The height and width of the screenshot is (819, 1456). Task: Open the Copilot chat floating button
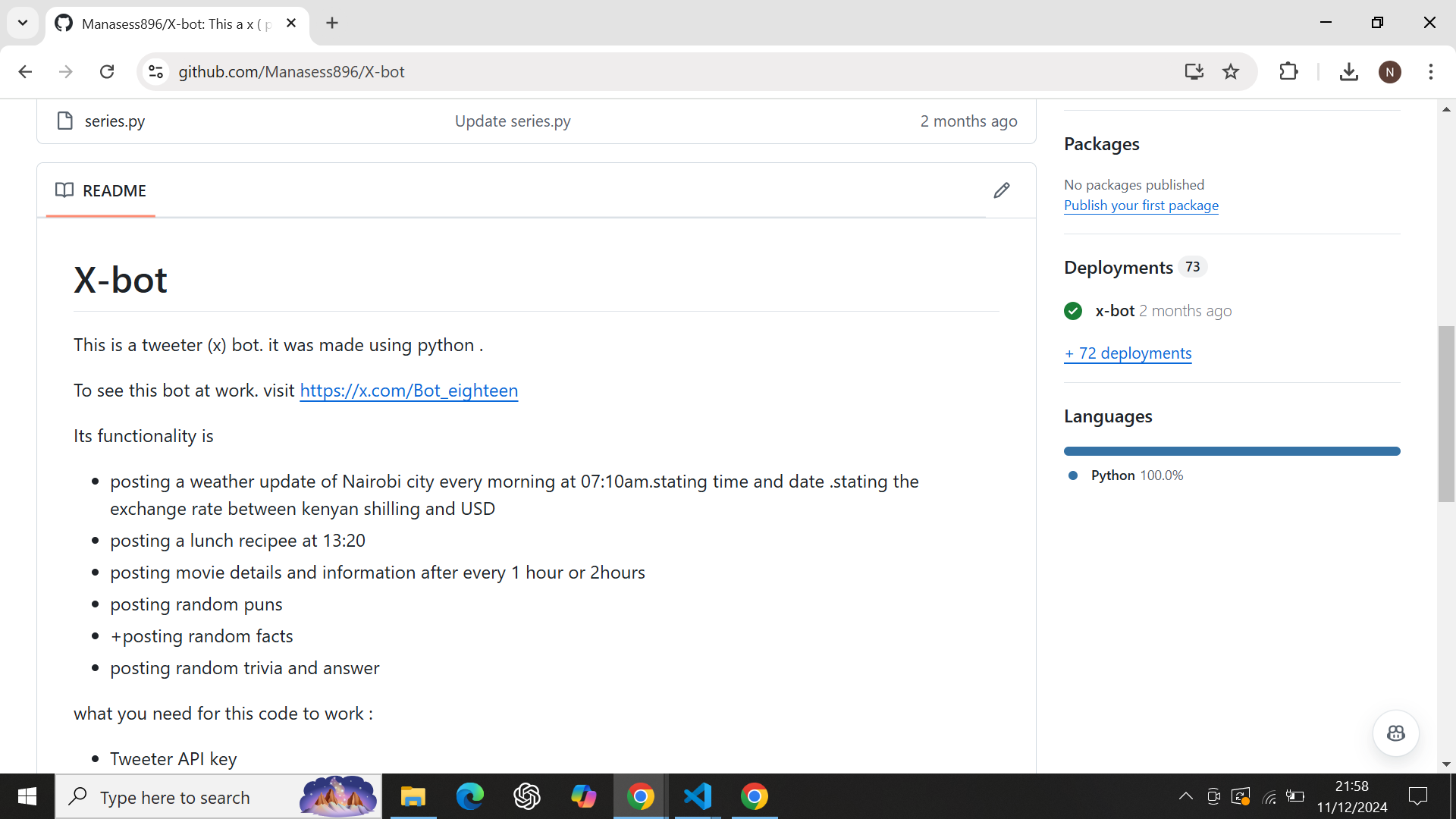tap(1396, 733)
